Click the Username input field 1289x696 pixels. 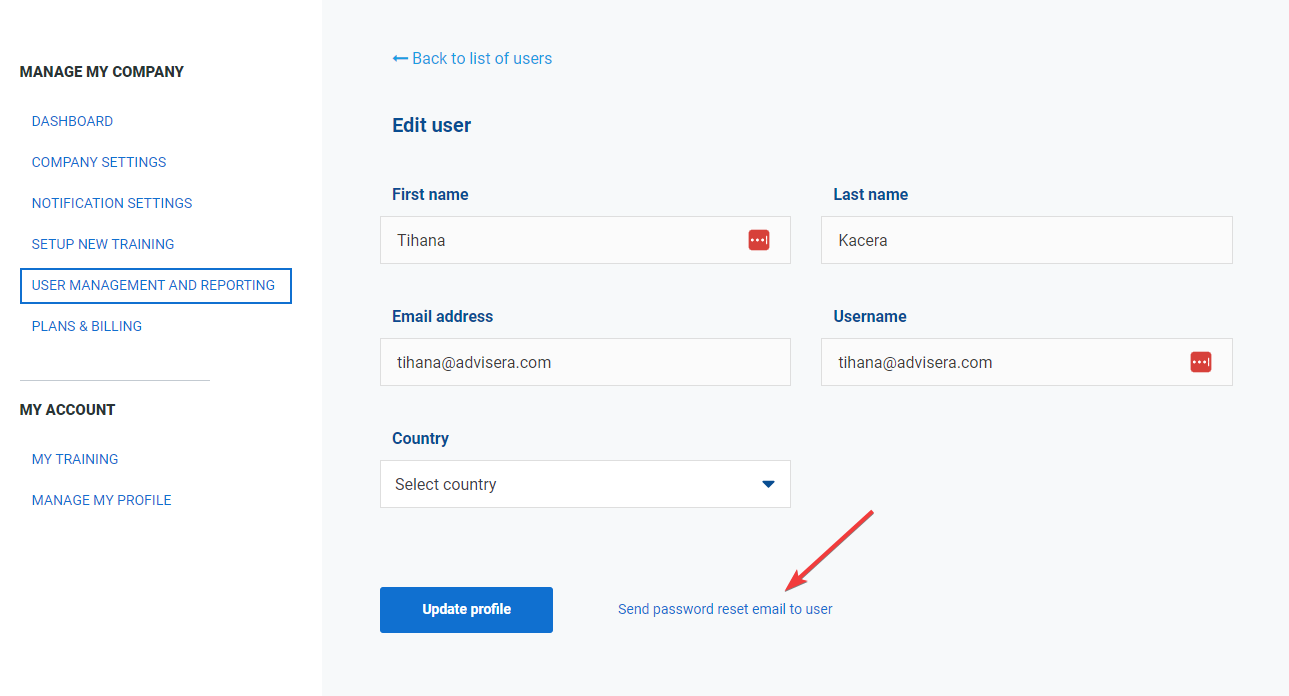(x=1000, y=362)
